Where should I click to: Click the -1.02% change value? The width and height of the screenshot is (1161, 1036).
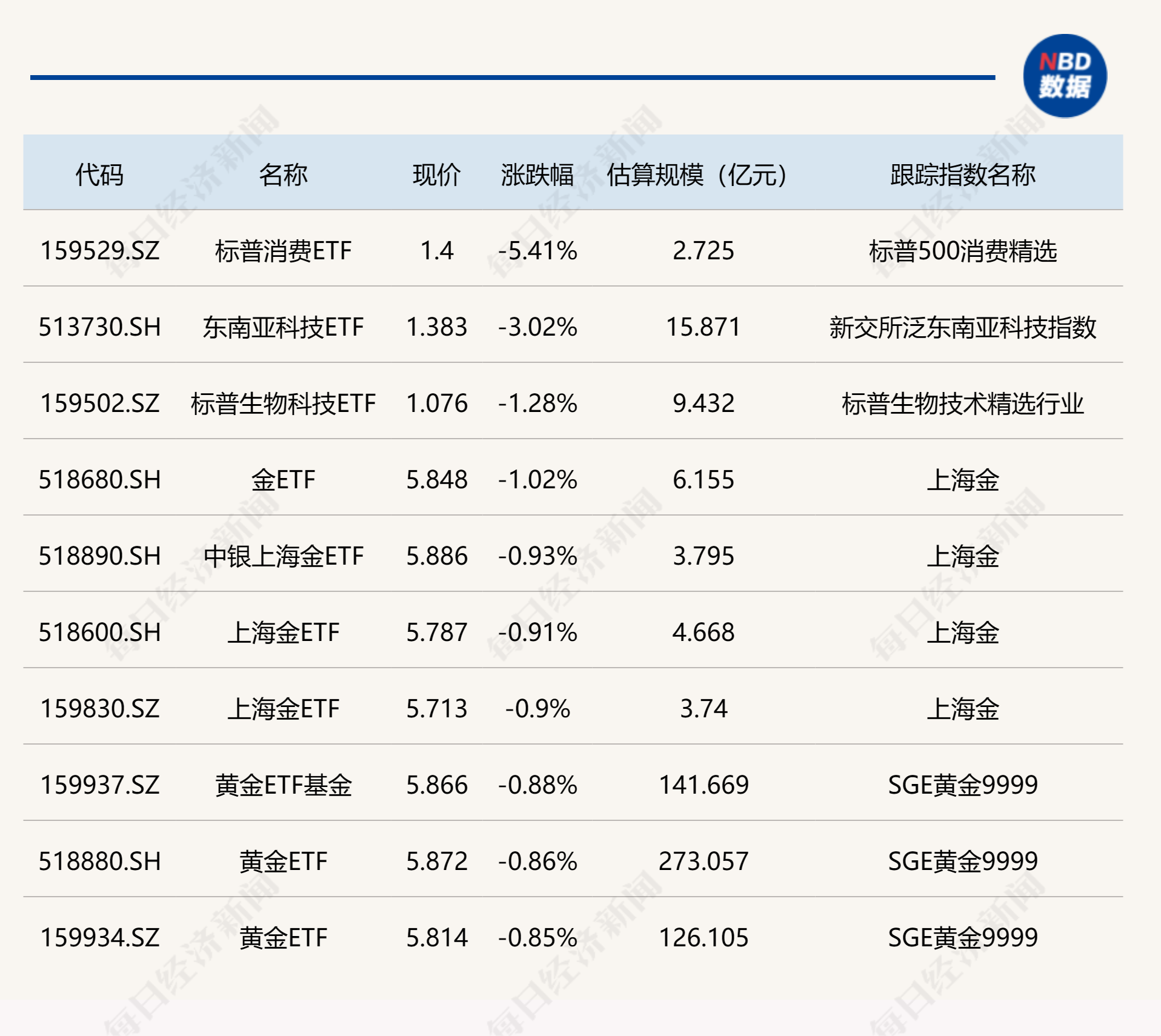(x=537, y=480)
